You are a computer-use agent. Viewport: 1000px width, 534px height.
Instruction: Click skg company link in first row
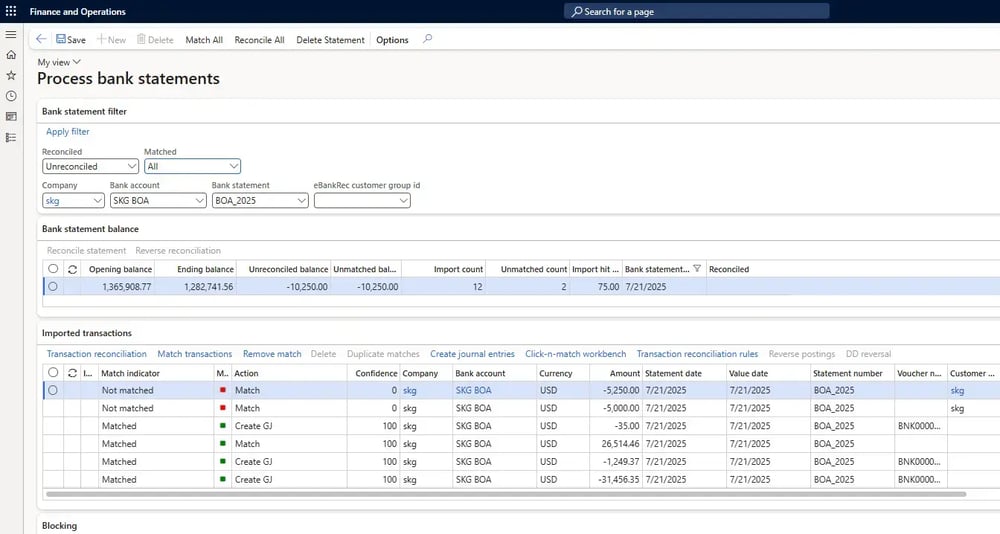coord(409,390)
